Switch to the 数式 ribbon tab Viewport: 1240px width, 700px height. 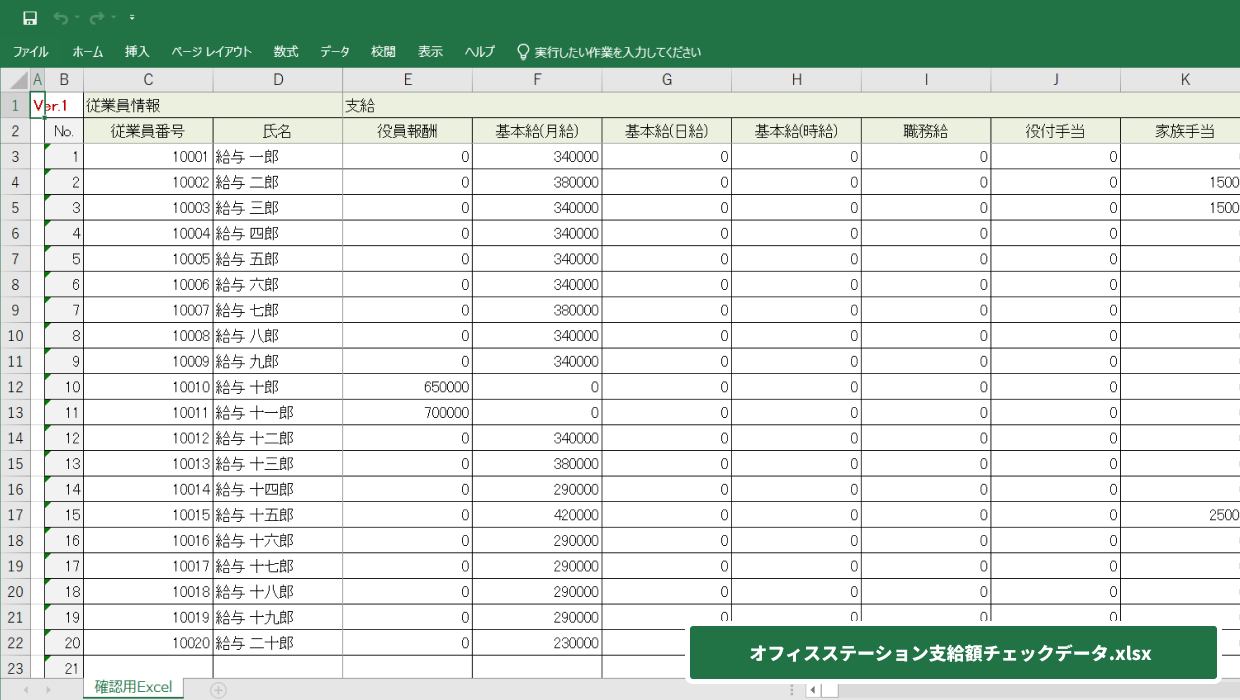pos(286,52)
